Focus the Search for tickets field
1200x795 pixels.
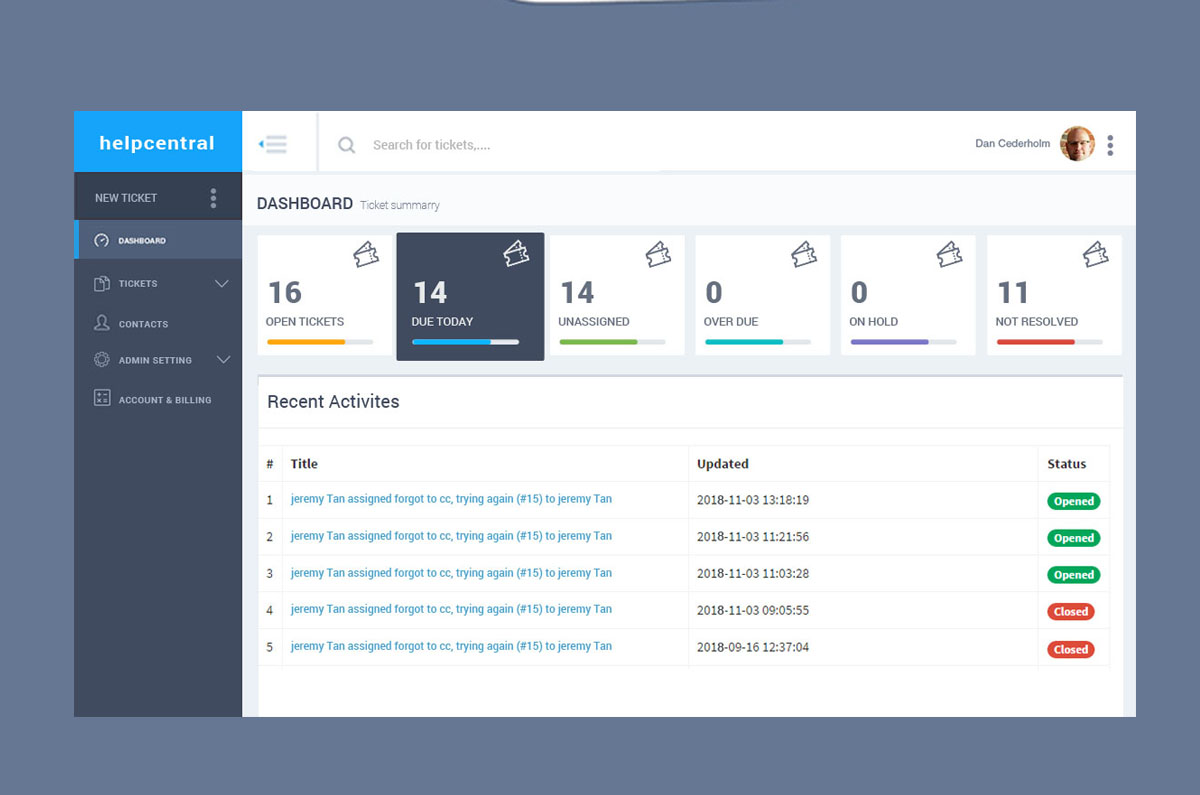[x=500, y=145]
